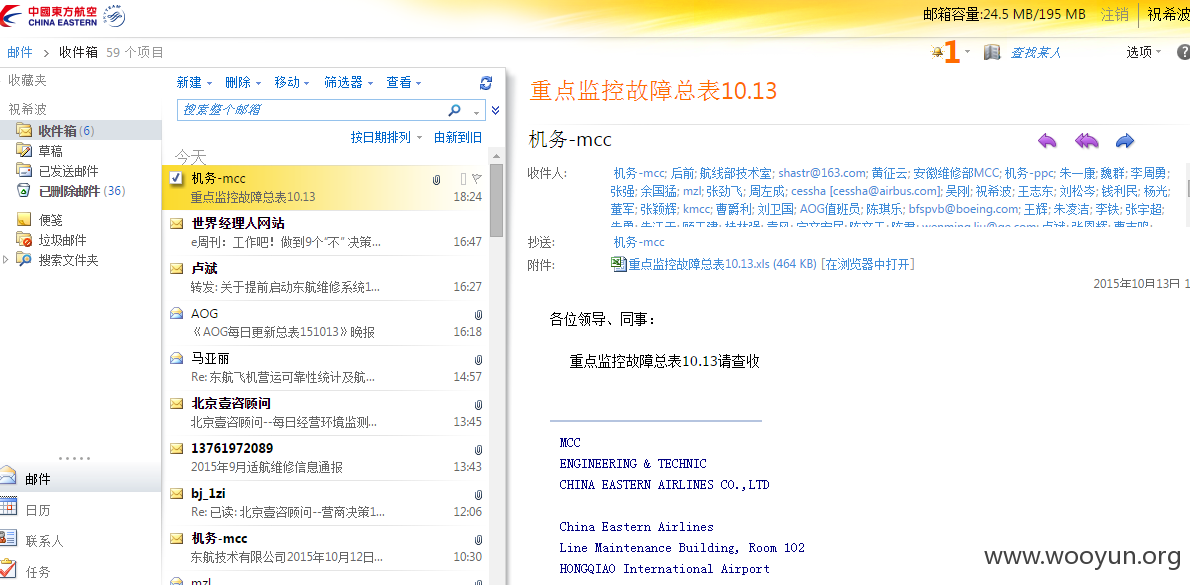Screen dimensions: 1190x585
Task: Click the 祝希波 mailbox root in folder pane
Action: (x=27, y=110)
